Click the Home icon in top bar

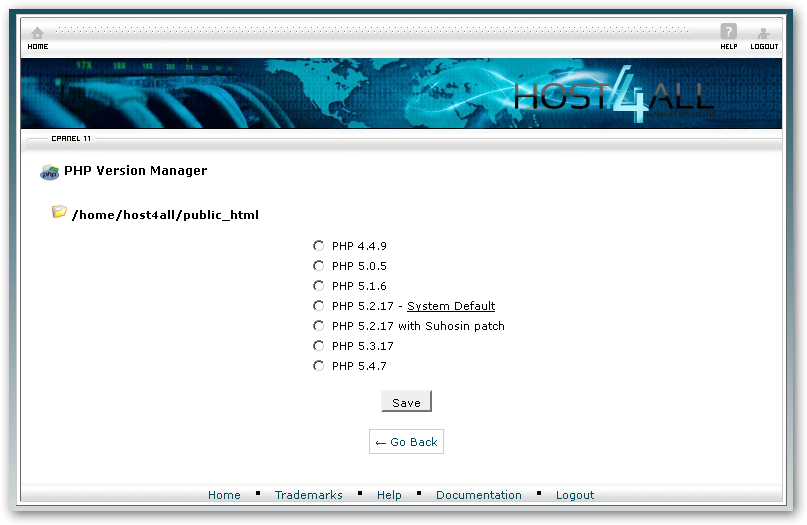tap(37, 34)
